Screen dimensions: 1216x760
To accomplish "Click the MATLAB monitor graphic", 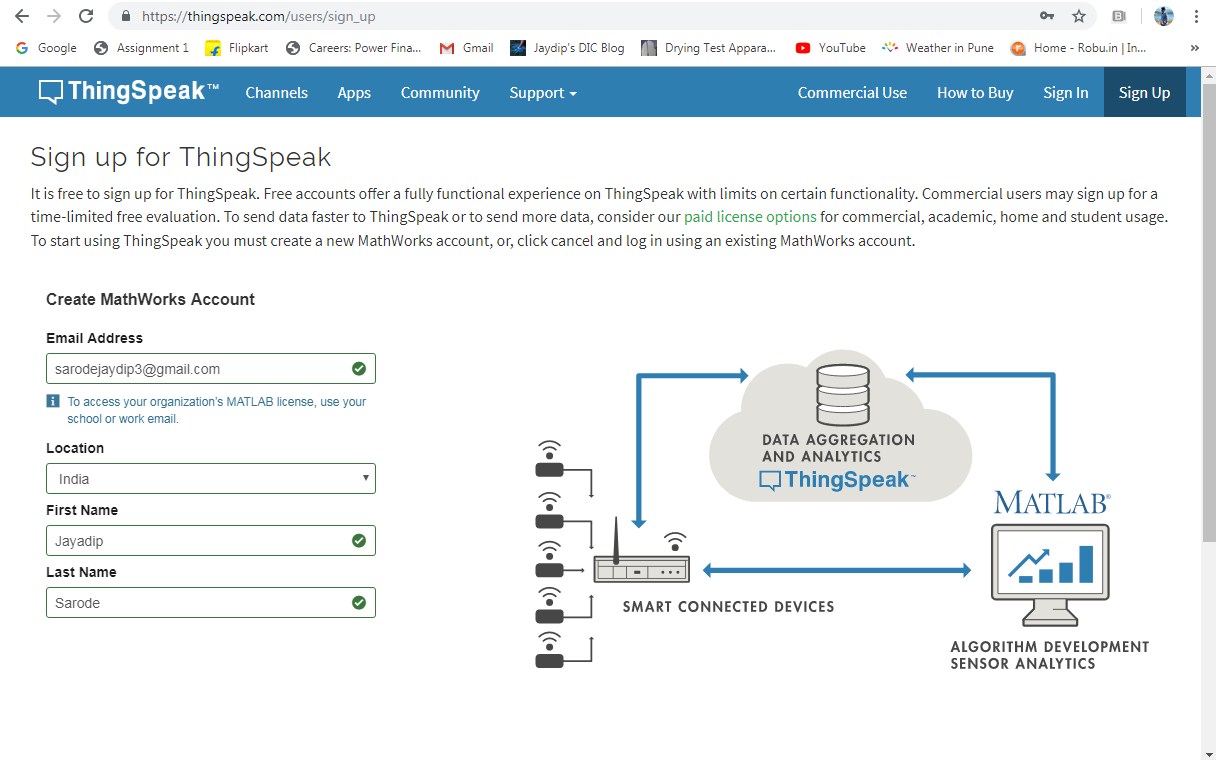I will coord(1050,573).
